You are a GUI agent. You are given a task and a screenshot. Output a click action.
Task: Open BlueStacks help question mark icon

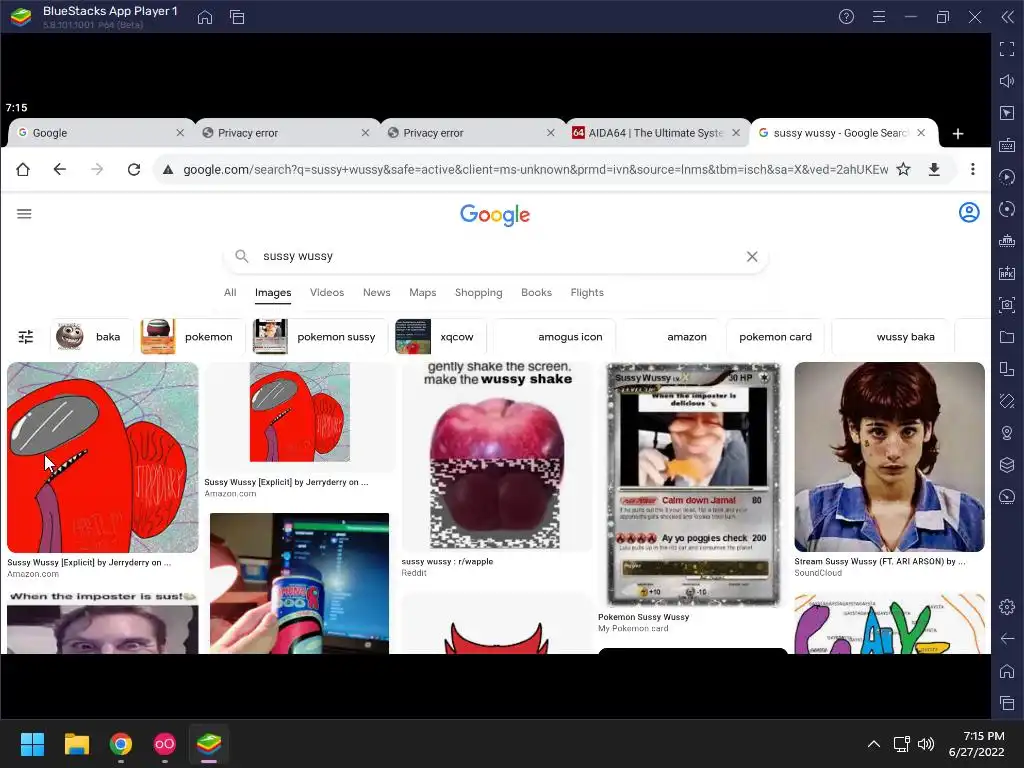point(846,17)
